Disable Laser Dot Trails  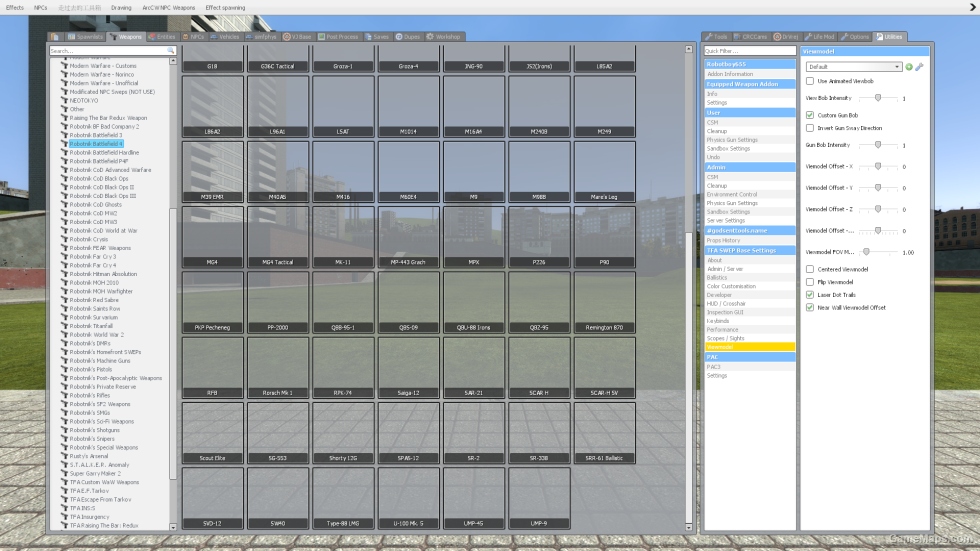pyautogui.click(x=810, y=295)
